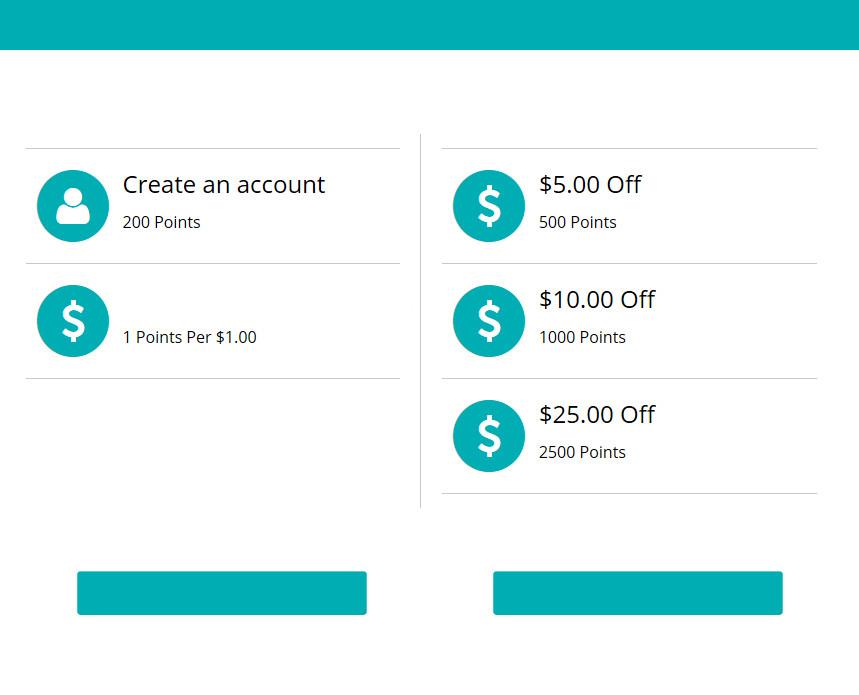Click the 2500 Points label
This screenshot has width=859, height=695.
[x=582, y=452]
